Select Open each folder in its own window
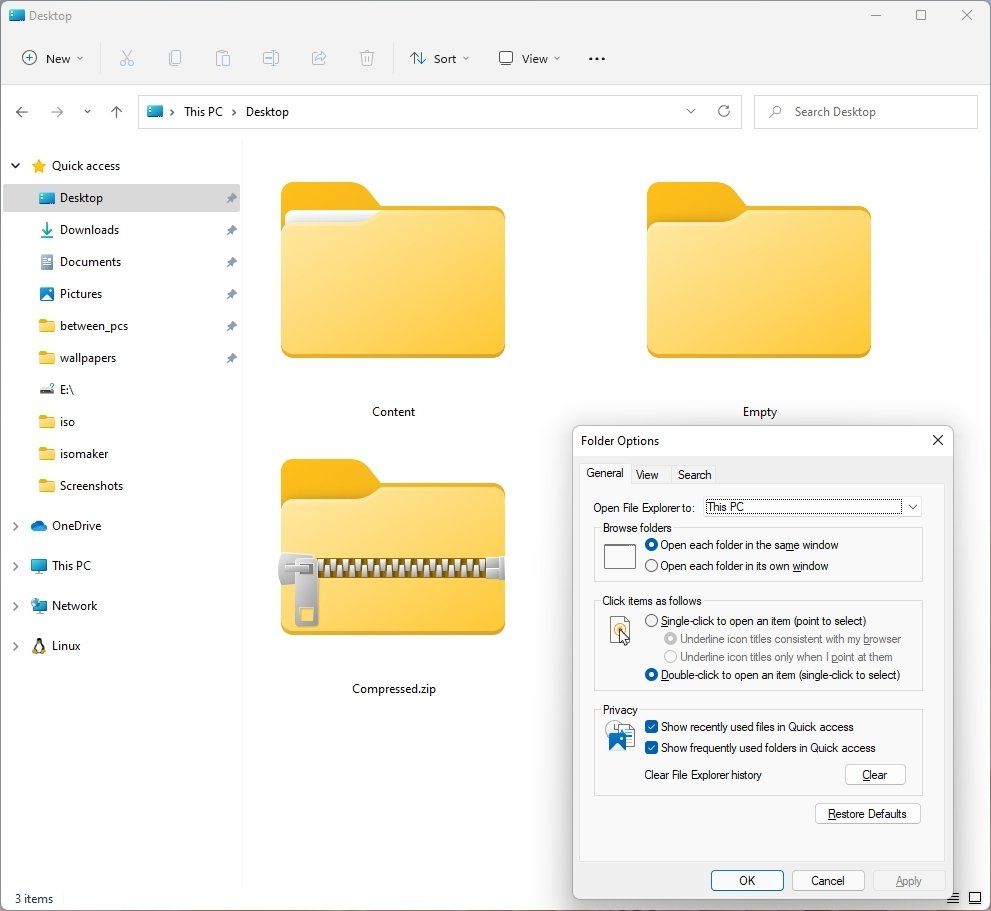The width and height of the screenshot is (991, 911). click(x=652, y=566)
